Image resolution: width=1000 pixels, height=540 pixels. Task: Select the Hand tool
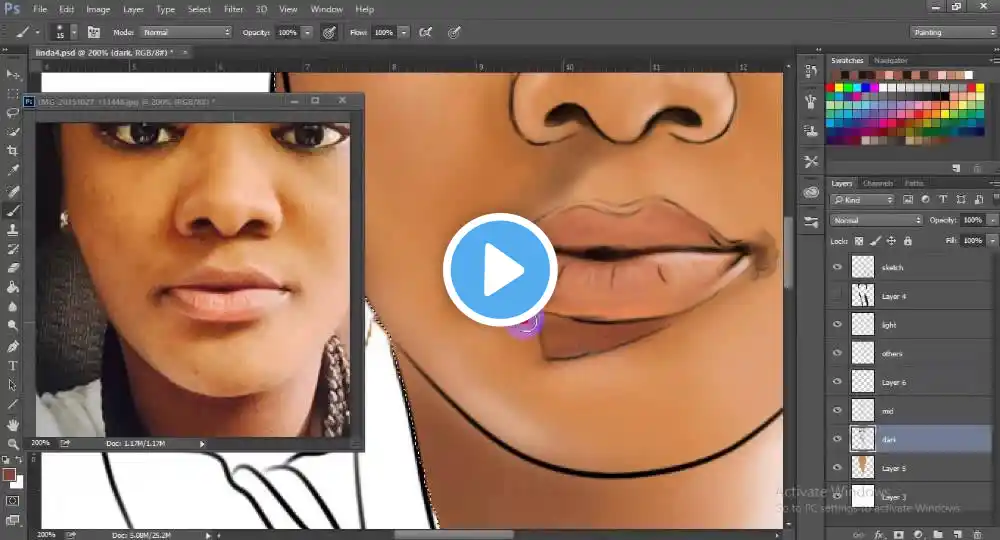tap(12, 425)
